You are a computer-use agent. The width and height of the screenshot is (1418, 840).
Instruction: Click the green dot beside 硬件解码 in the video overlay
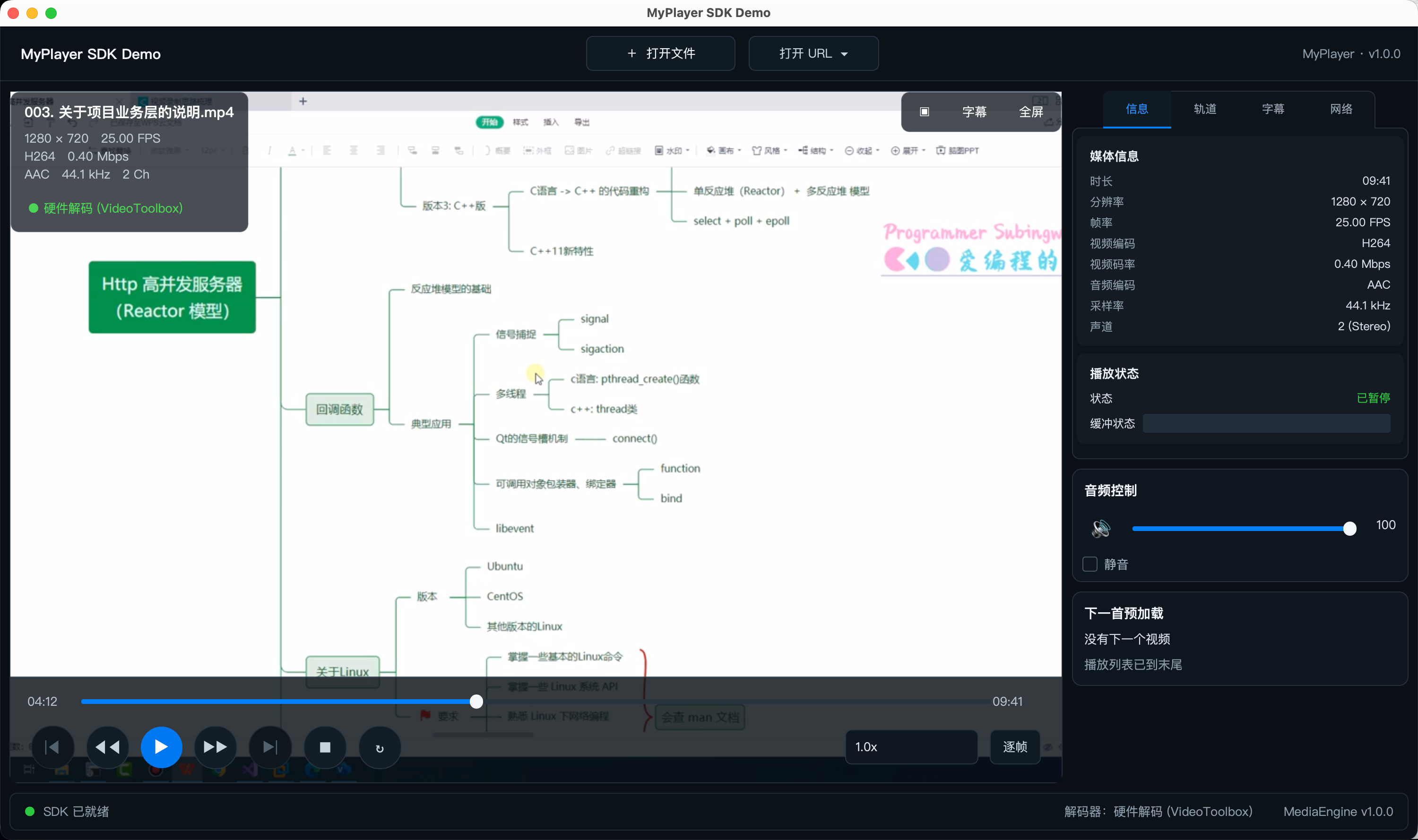pyautogui.click(x=34, y=208)
